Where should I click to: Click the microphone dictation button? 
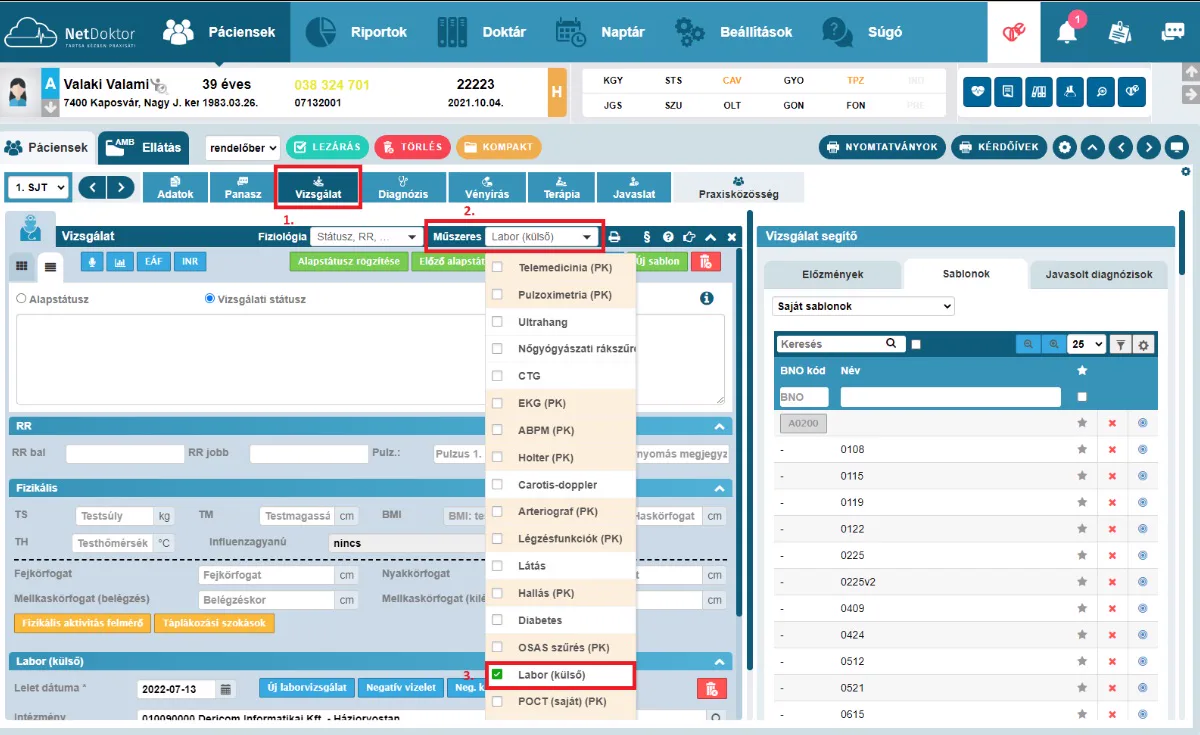click(93, 262)
